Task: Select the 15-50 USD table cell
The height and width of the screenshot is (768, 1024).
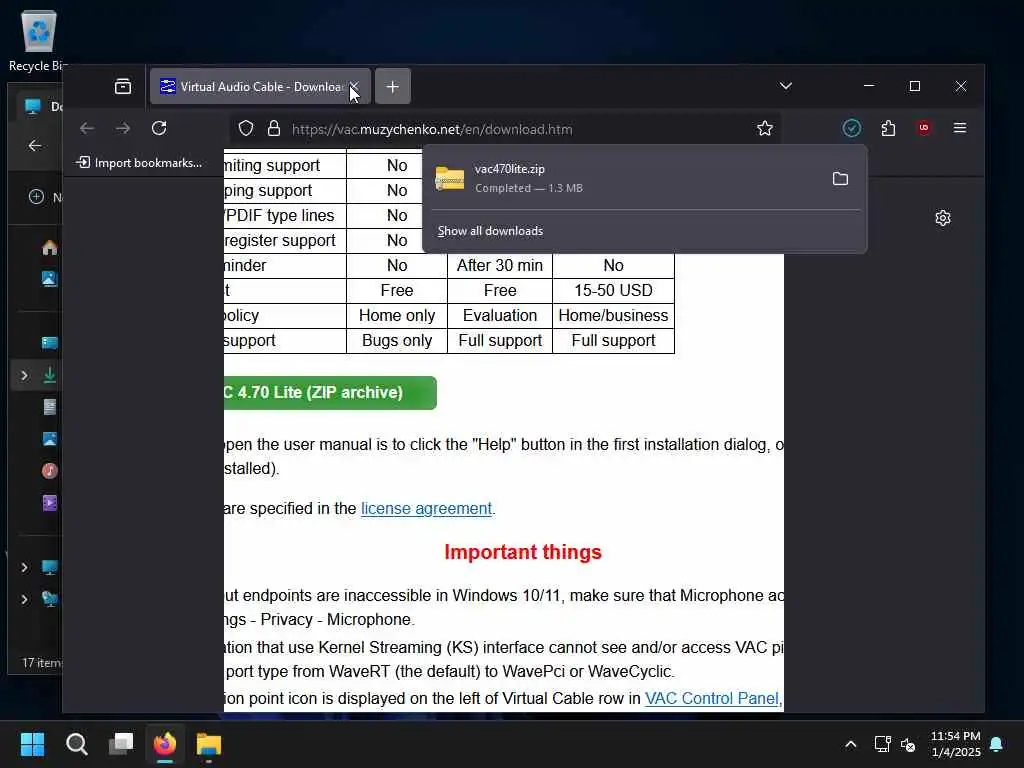Action: coord(613,291)
